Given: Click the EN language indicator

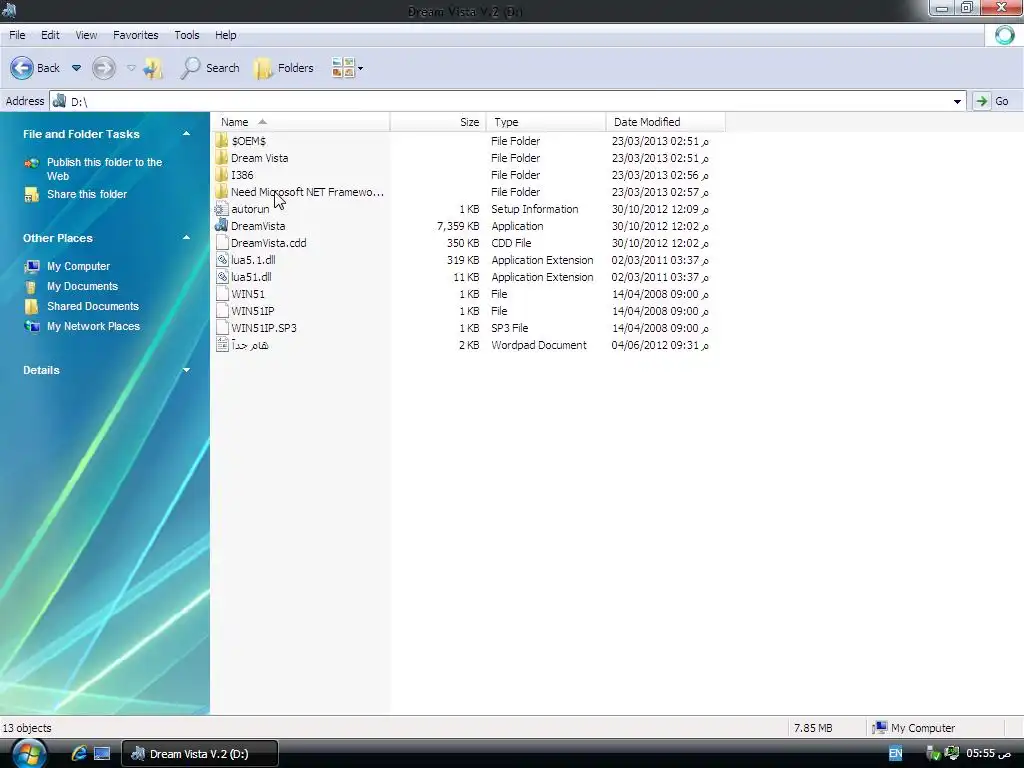Looking at the screenshot, I should (895, 754).
